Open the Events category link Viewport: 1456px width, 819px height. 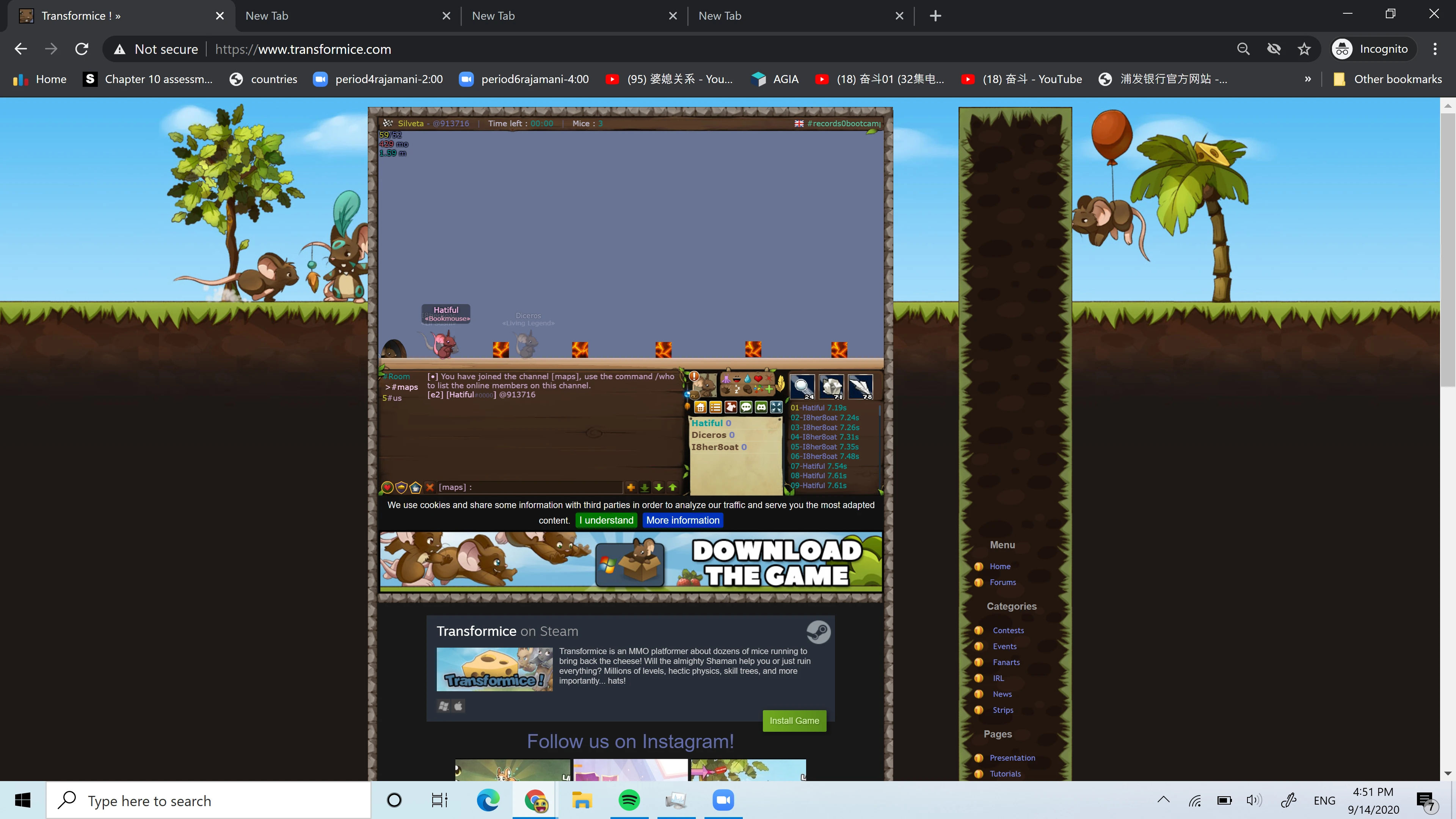(x=1004, y=646)
